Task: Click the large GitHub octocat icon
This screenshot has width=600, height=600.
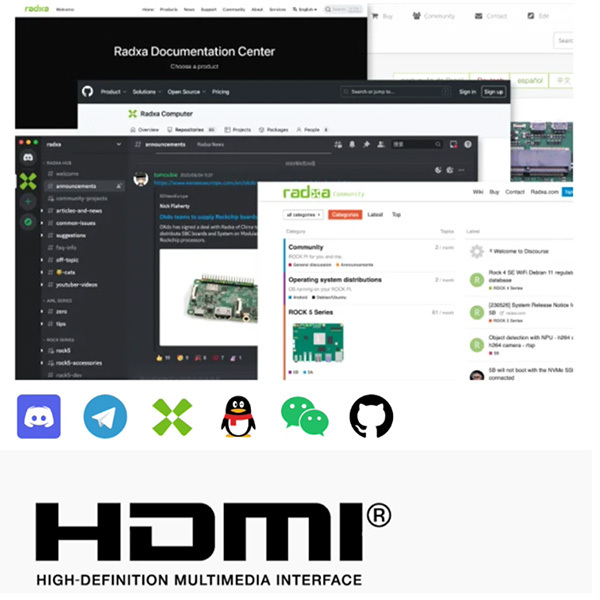Action: [x=371, y=416]
